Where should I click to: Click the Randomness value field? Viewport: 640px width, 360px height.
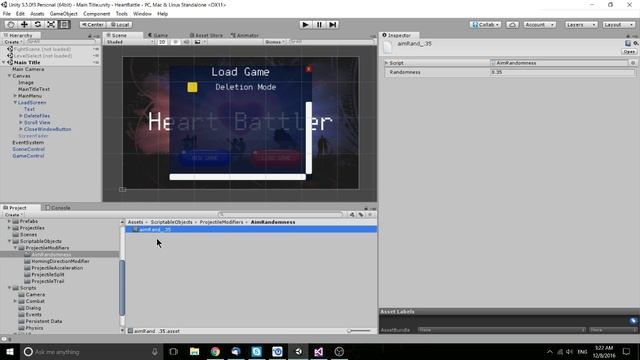pos(563,72)
